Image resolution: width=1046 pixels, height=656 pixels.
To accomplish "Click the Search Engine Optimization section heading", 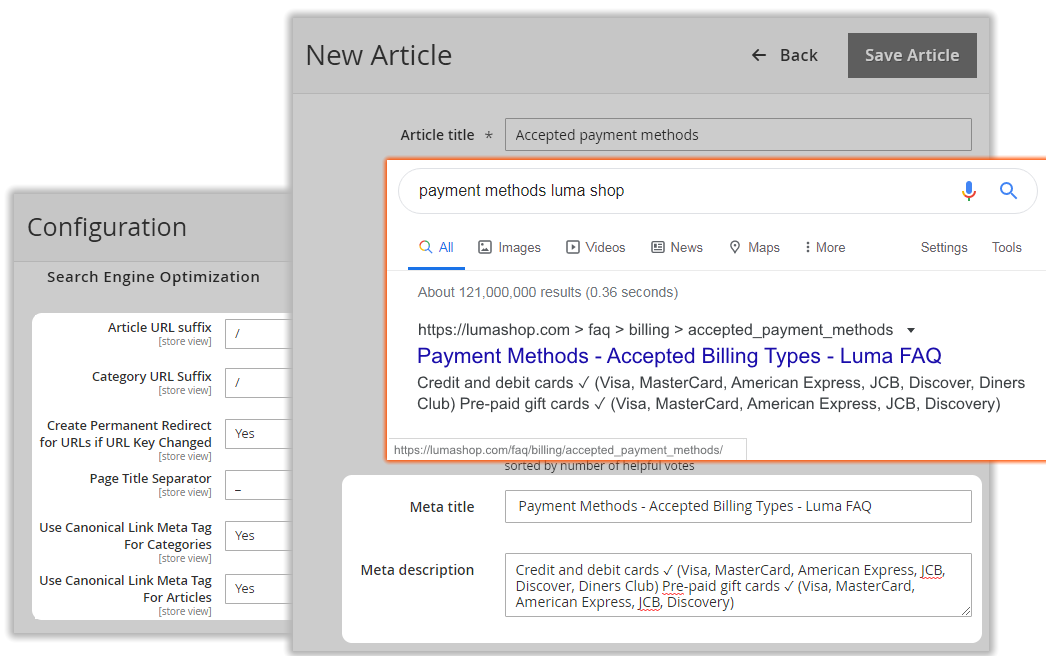I will pos(153,277).
